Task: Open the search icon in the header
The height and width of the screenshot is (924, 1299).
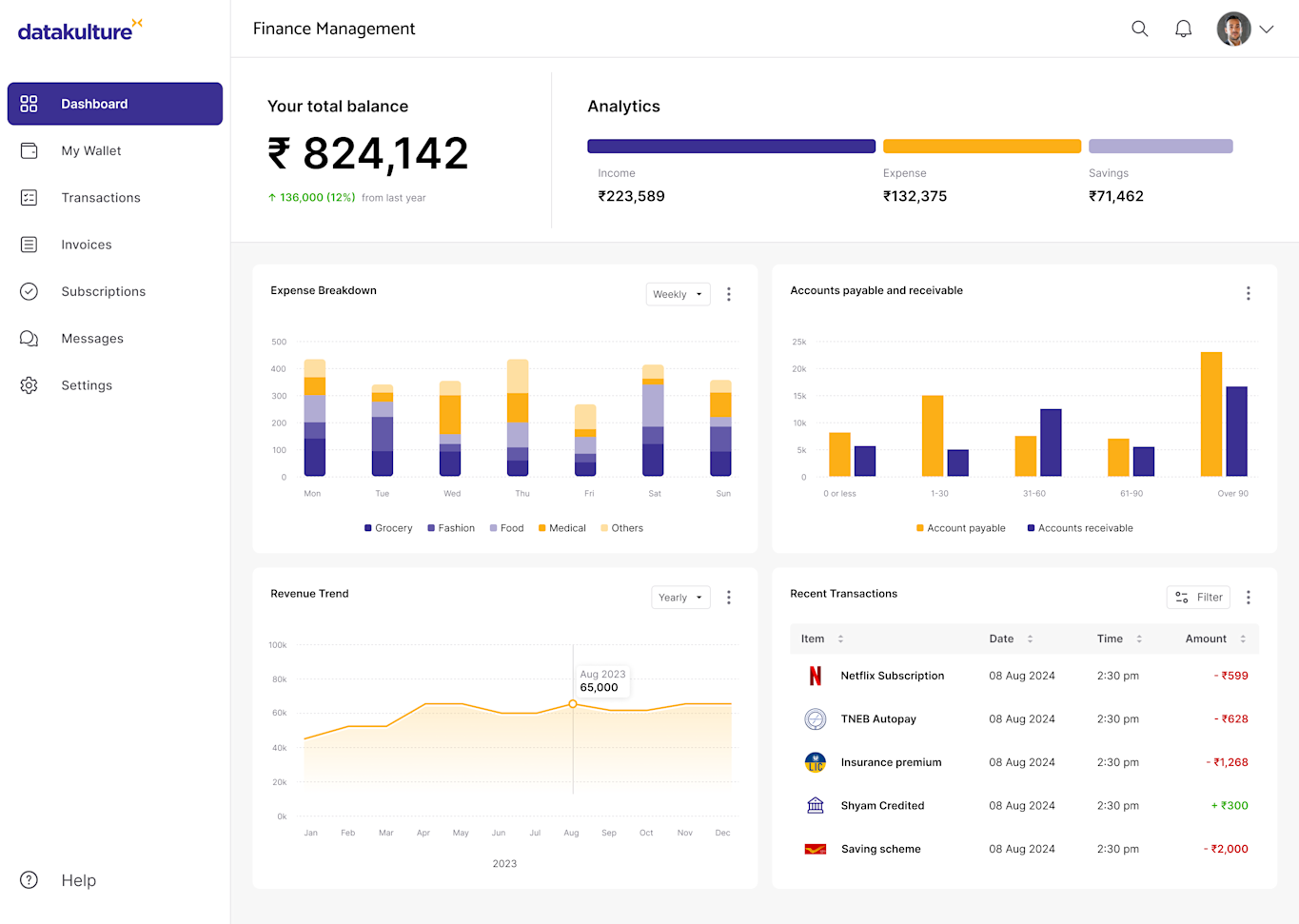Action: pyautogui.click(x=1139, y=29)
